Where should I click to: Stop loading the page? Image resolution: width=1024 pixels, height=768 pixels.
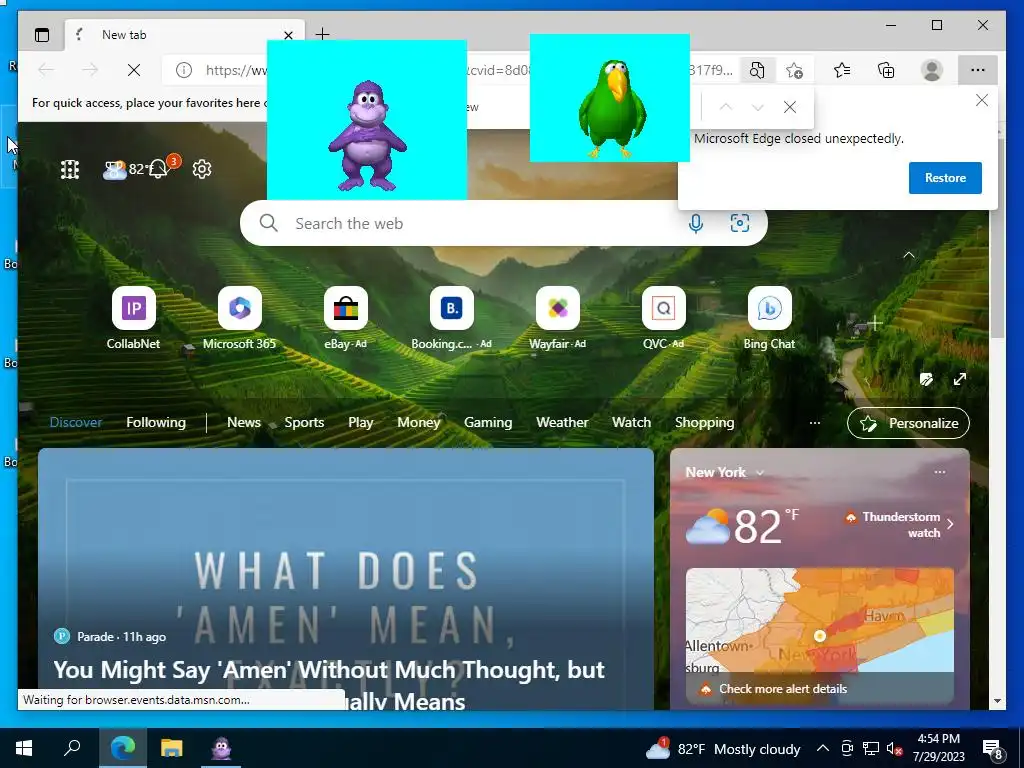point(134,70)
